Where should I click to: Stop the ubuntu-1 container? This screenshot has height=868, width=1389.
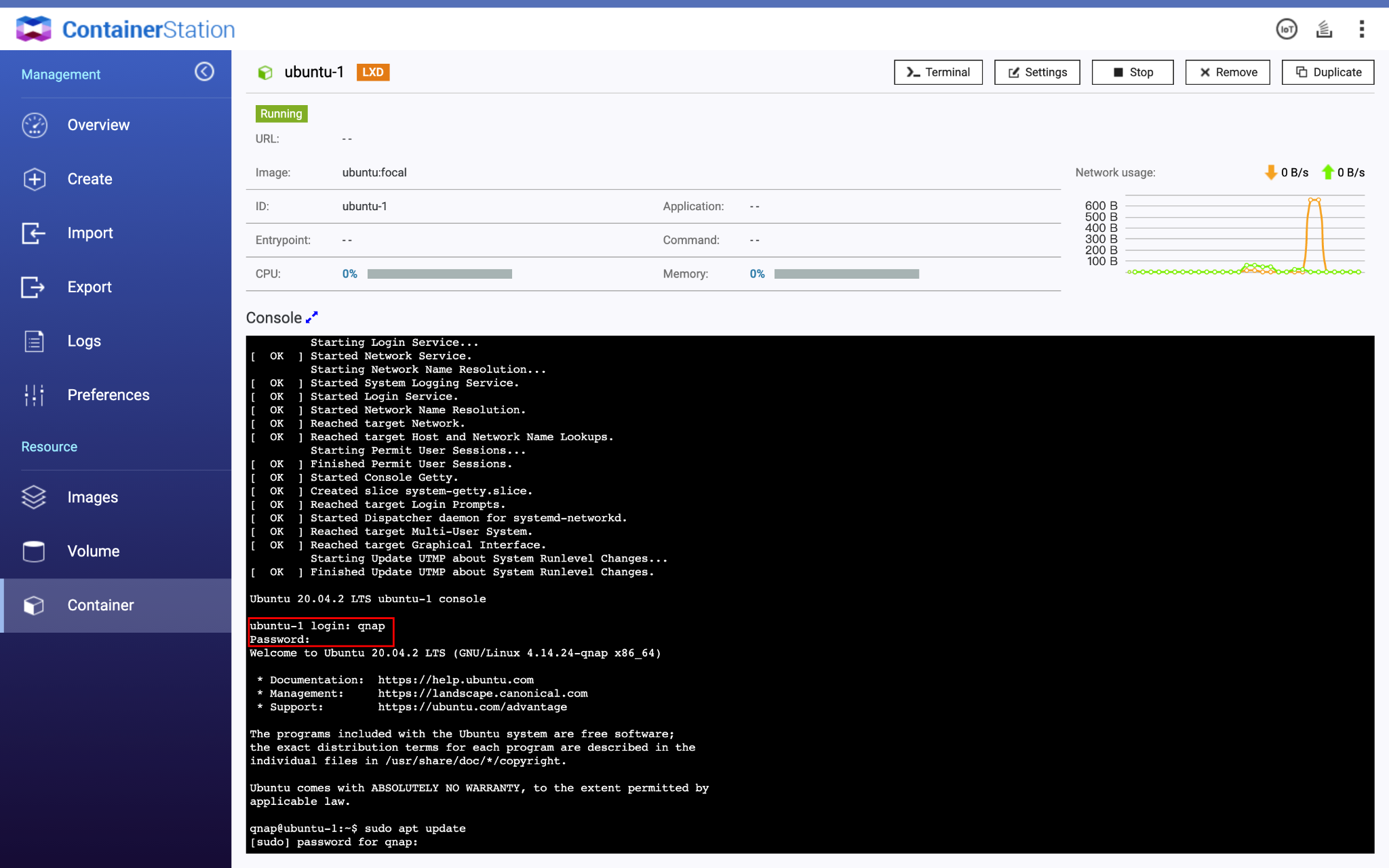click(1133, 73)
